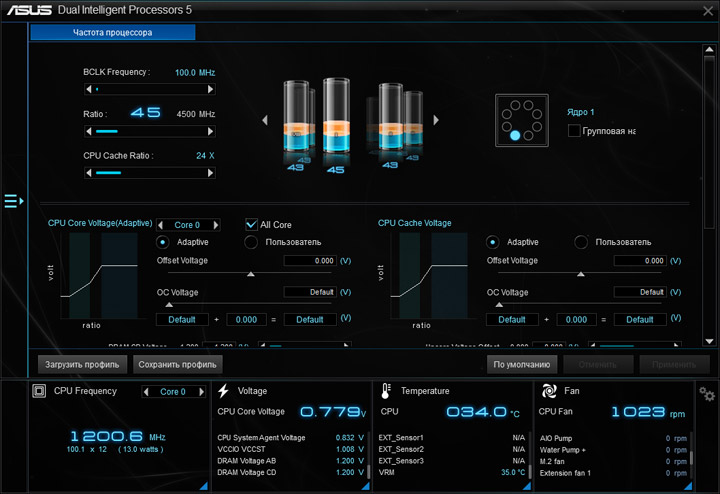Image resolution: width=720 pixels, height=494 pixels.
Task: Click the Ядро 1 label
Action: 580,112
